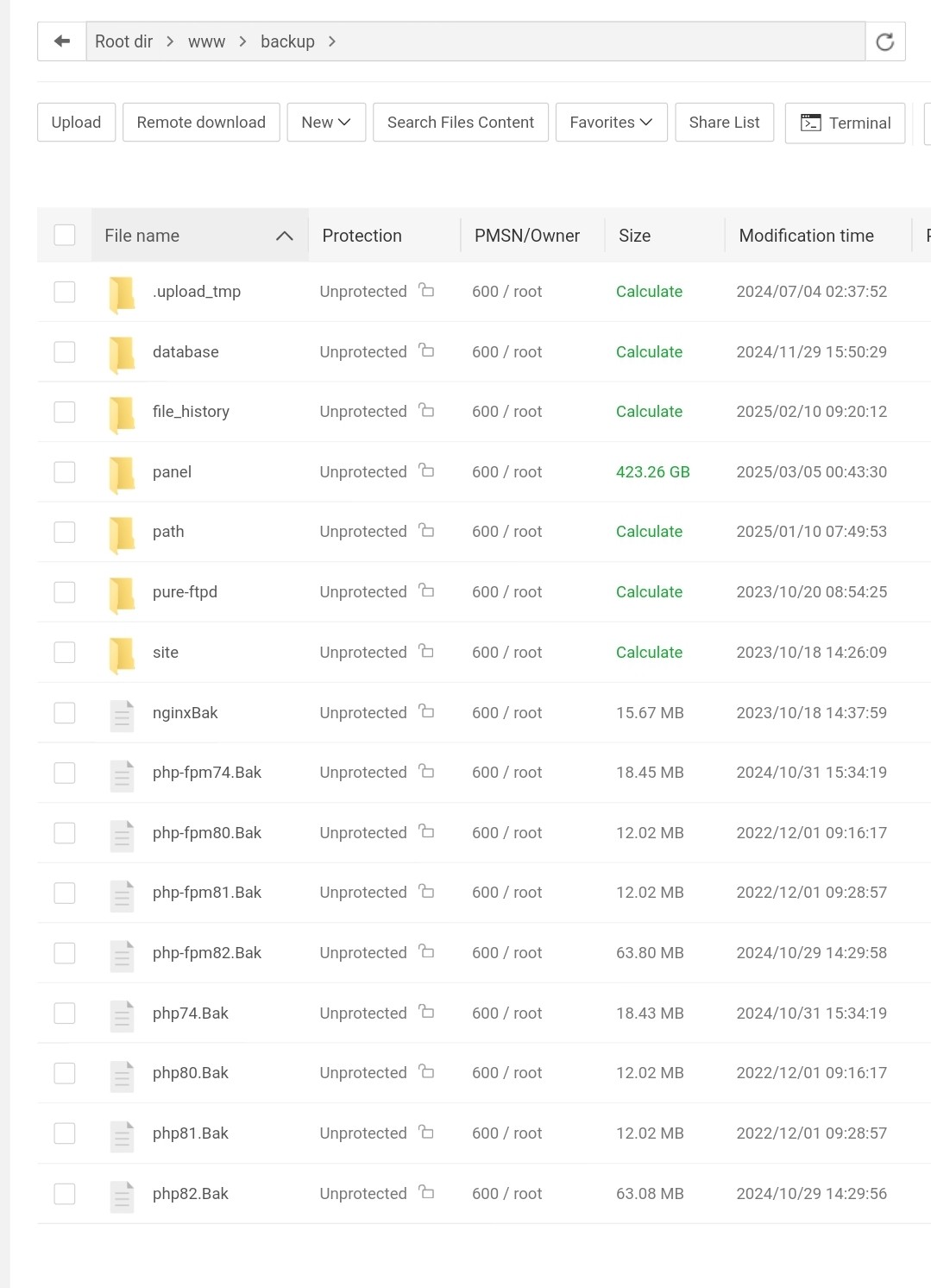
Task: Open the database folder icon
Action: pos(122,352)
